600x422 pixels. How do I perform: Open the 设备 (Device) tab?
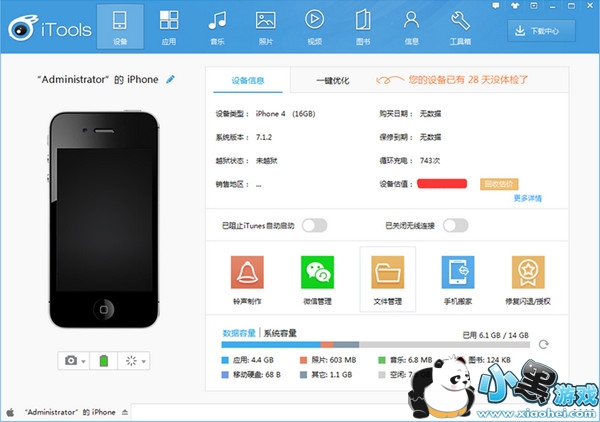pos(120,27)
